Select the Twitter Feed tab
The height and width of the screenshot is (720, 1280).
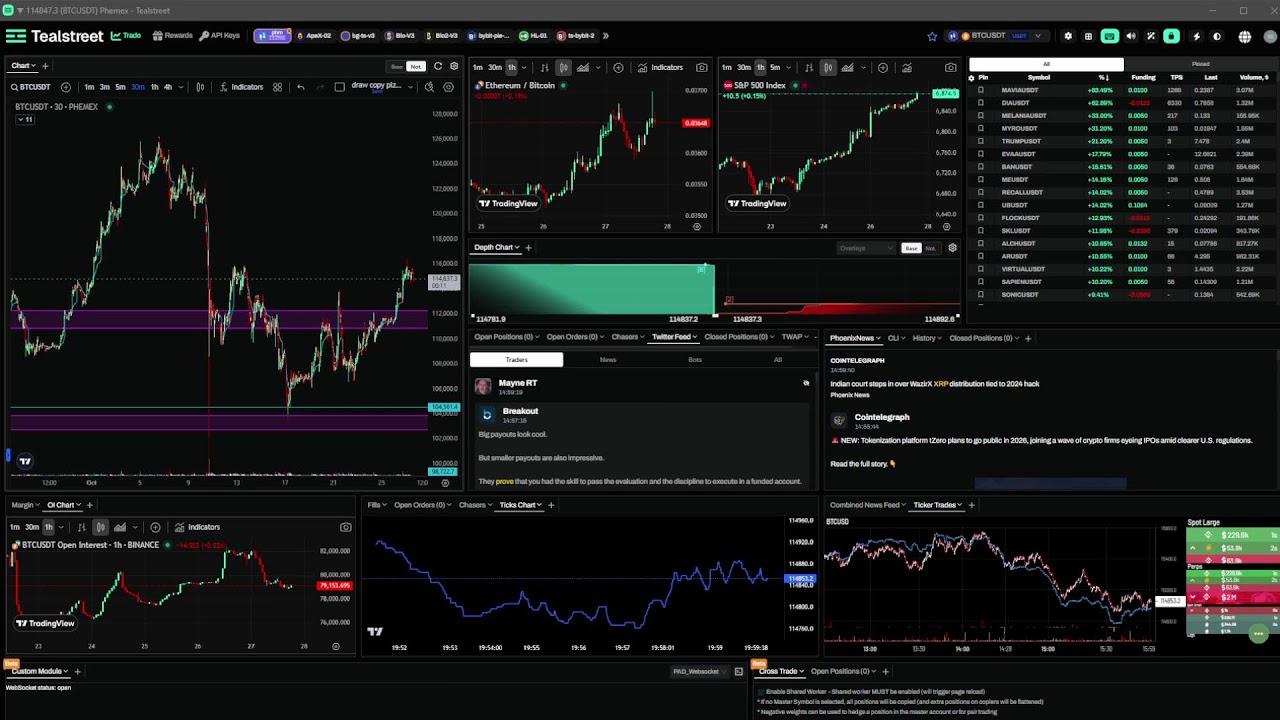(674, 337)
